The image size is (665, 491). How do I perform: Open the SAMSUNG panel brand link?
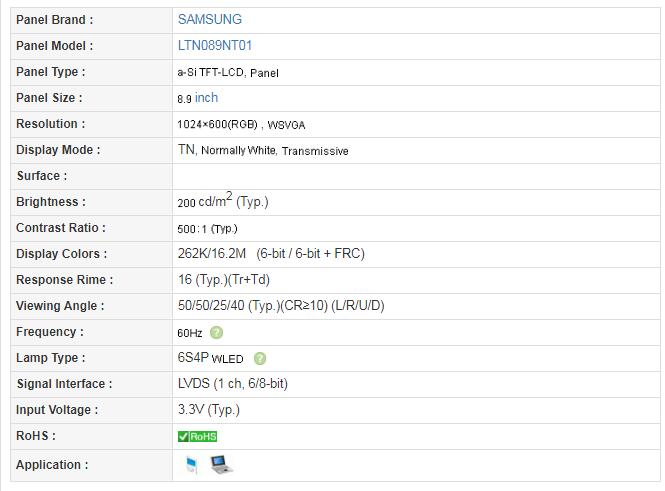210,20
